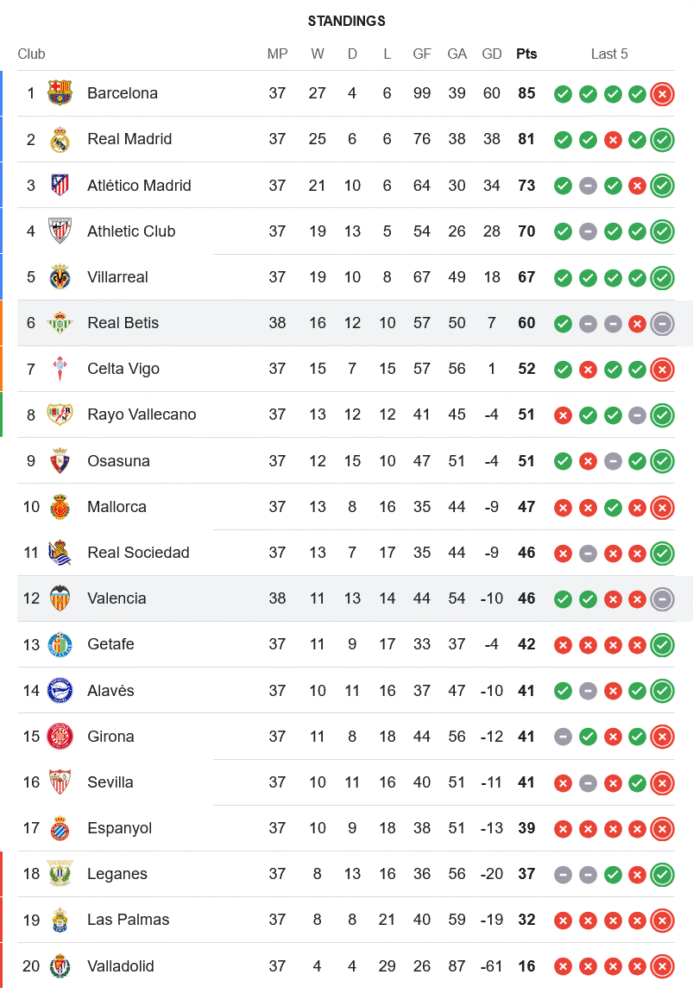693x1000 pixels.
Task: Click the Villarreal club crest
Action: click(60, 277)
